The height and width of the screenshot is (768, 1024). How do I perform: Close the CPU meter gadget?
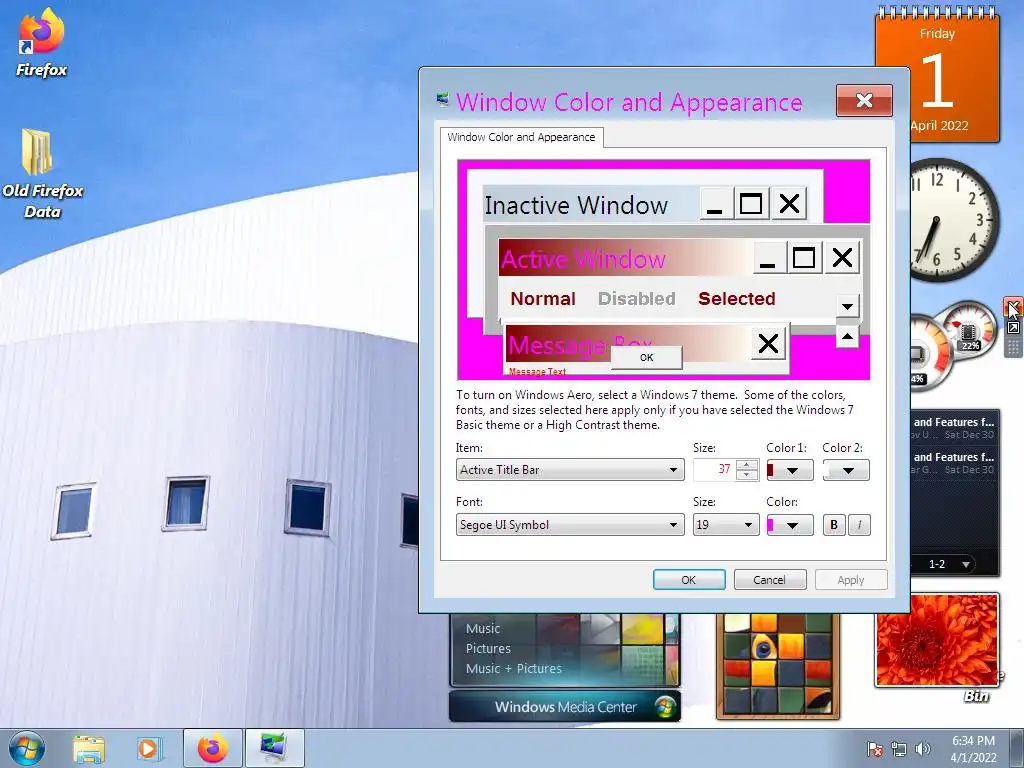tap(1012, 307)
